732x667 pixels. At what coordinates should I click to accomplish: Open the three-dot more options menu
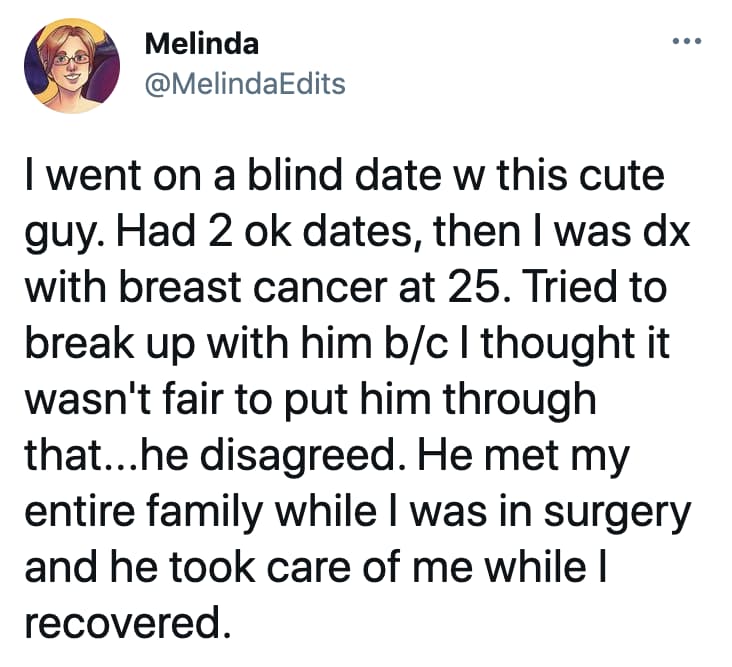click(x=689, y=43)
